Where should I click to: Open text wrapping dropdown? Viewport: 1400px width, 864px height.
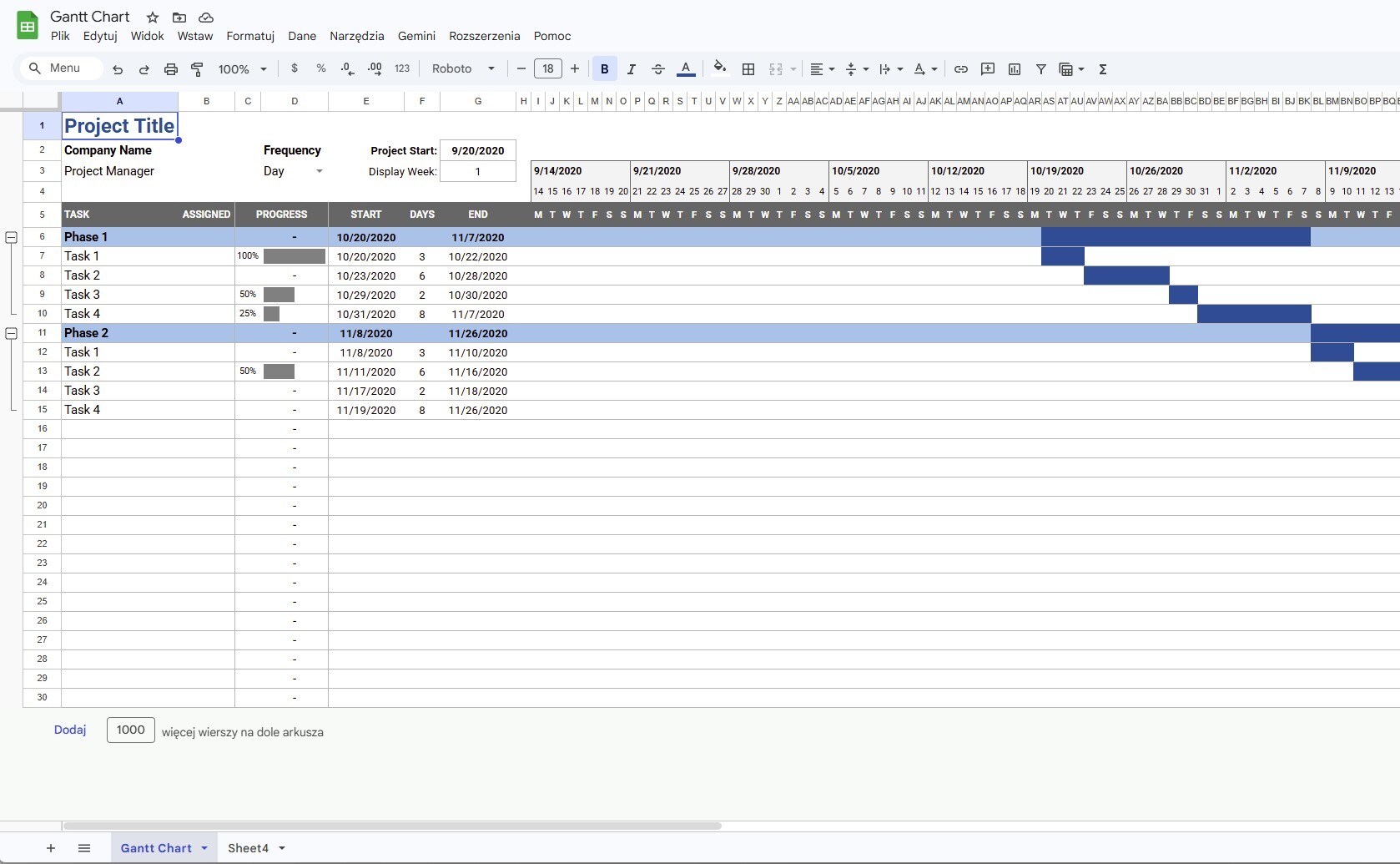click(x=891, y=69)
